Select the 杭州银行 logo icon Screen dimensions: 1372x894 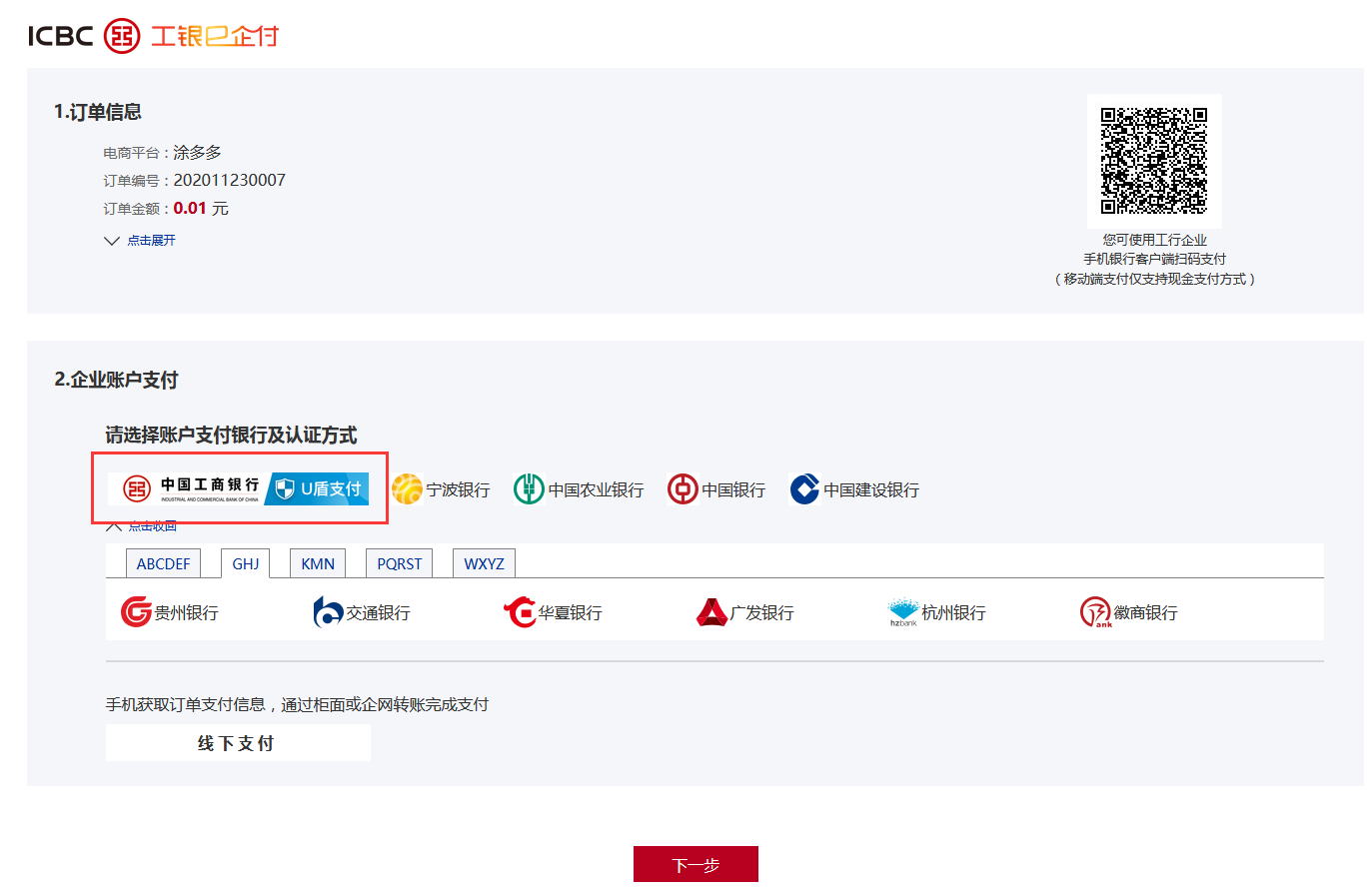pos(903,611)
